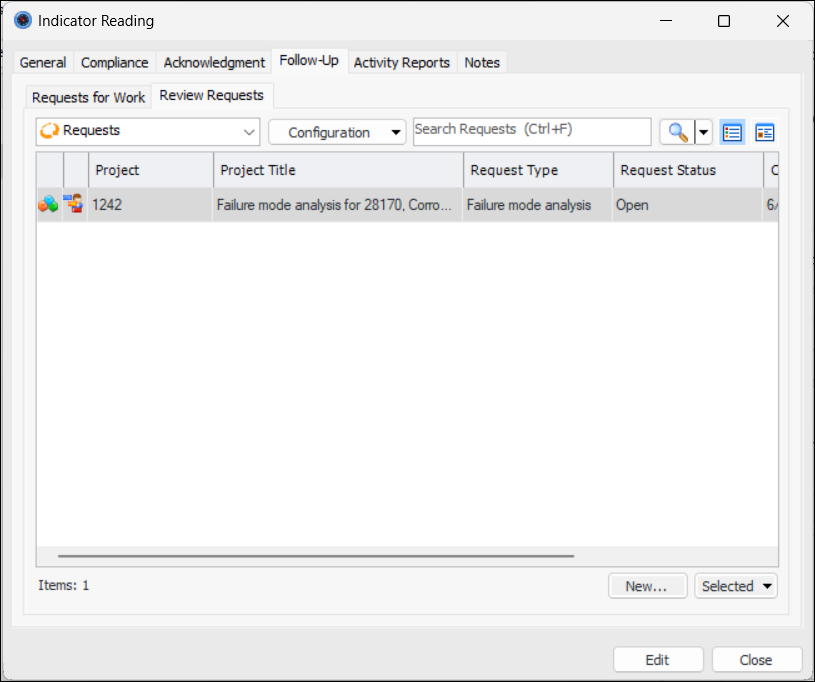Click the Close button at bottom
This screenshot has height=682, width=815.
[x=757, y=660]
